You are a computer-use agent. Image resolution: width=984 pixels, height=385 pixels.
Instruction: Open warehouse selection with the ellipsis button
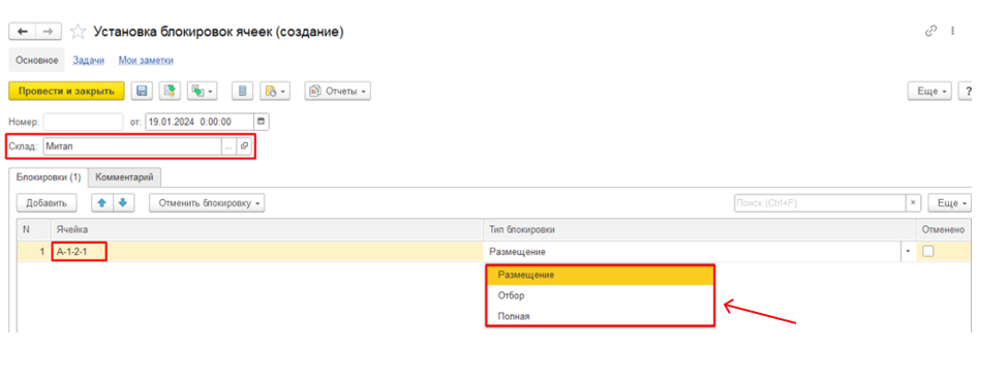[x=228, y=146]
